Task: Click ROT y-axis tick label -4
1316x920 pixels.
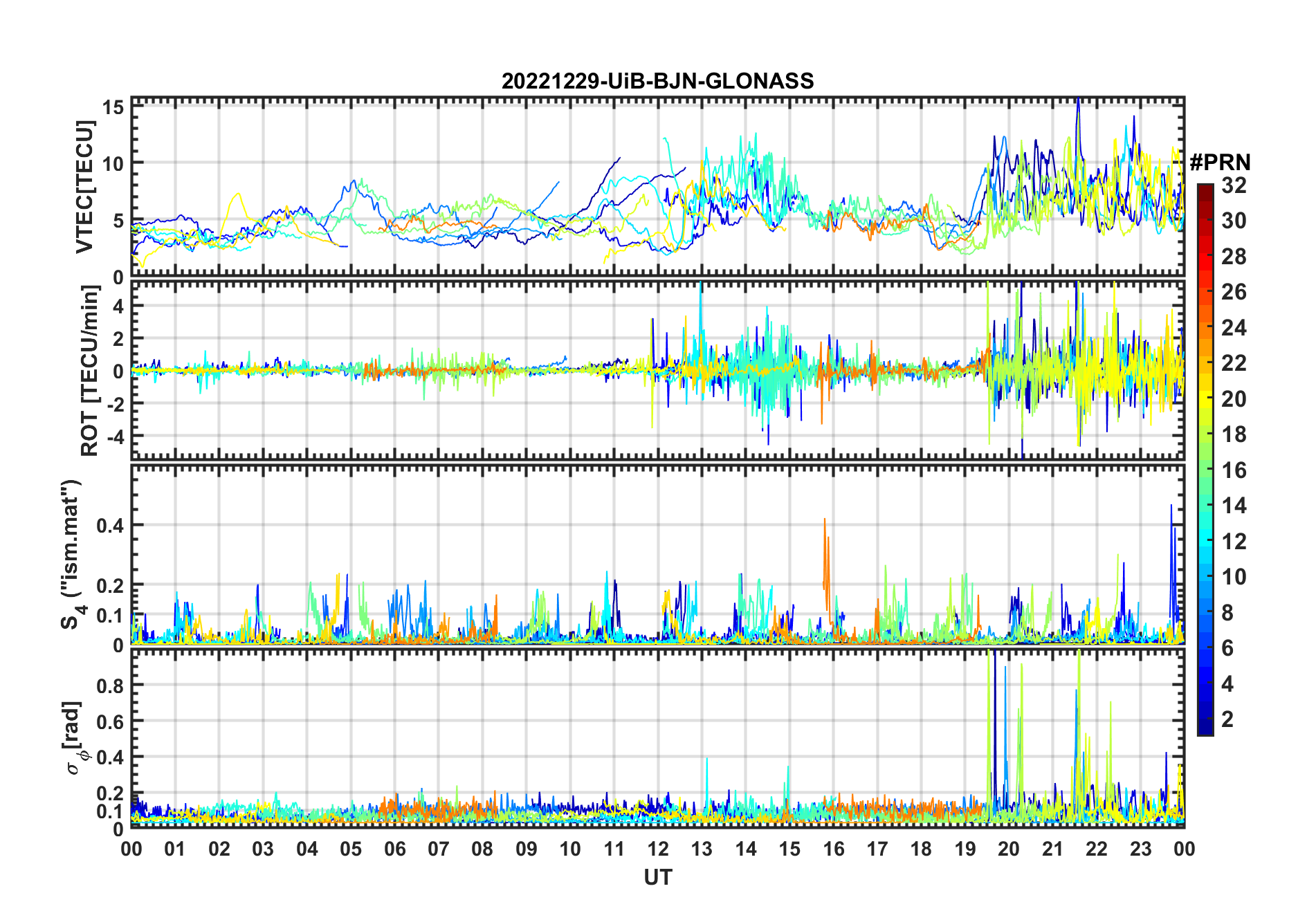Action: [115, 436]
